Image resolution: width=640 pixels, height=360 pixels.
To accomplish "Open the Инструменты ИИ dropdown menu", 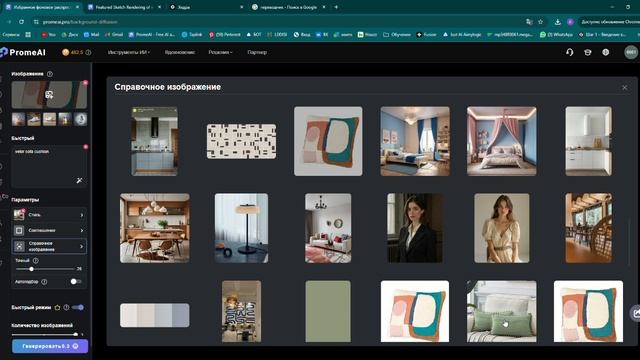I will click(x=129, y=52).
